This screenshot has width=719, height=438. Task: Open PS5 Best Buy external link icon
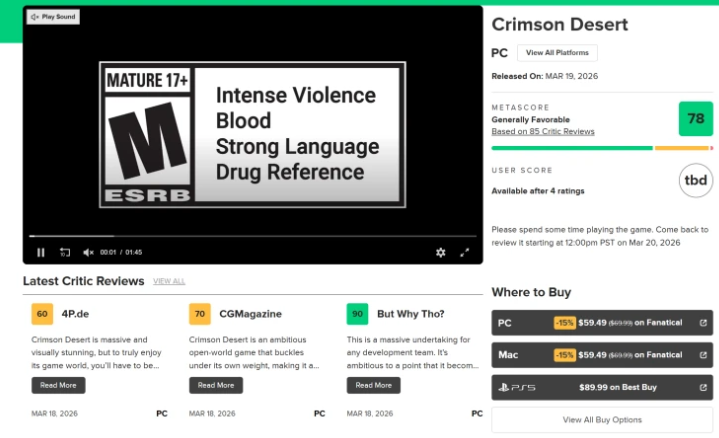pos(703,388)
